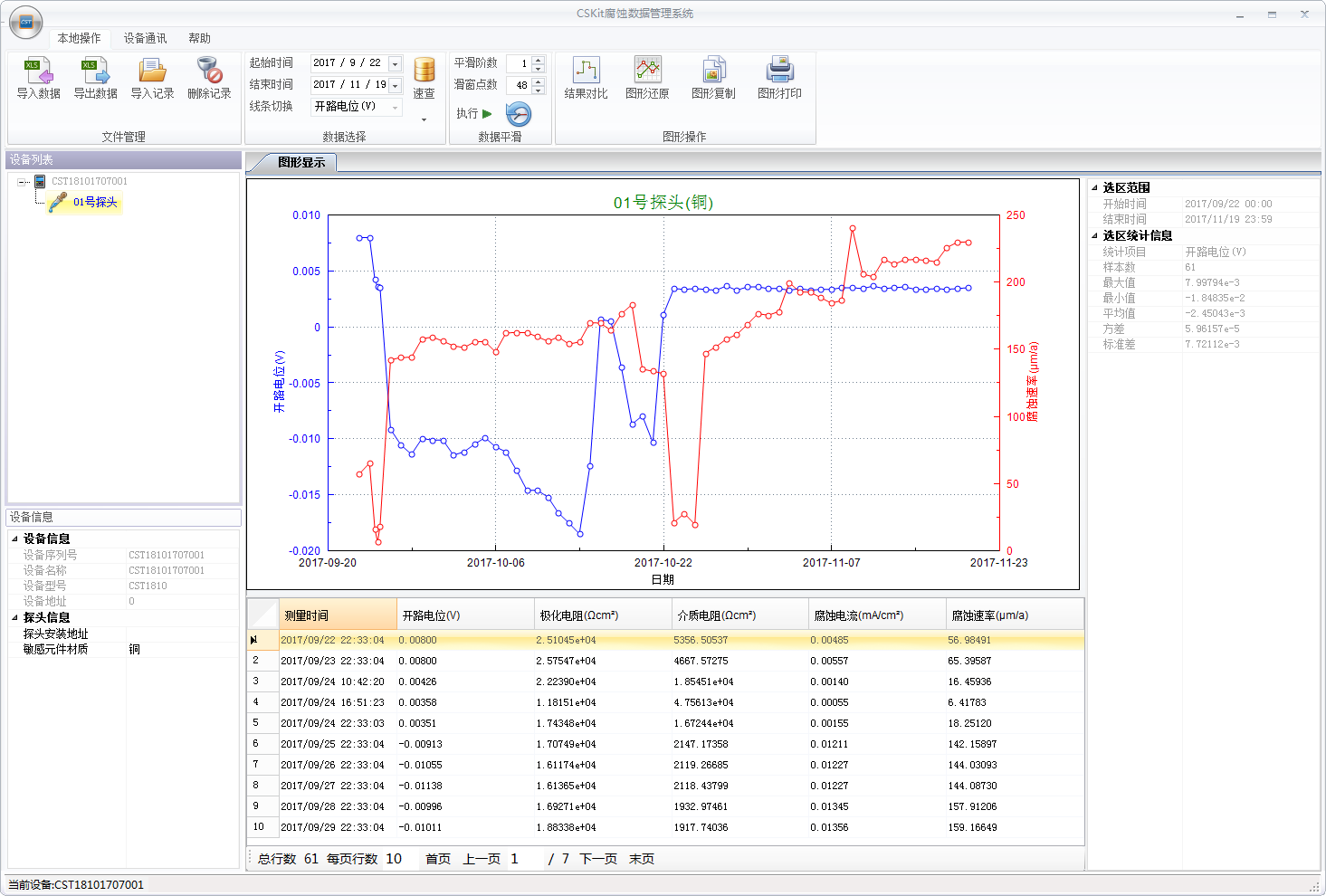Open the 起始时间 date dropdown

coord(395,63)
